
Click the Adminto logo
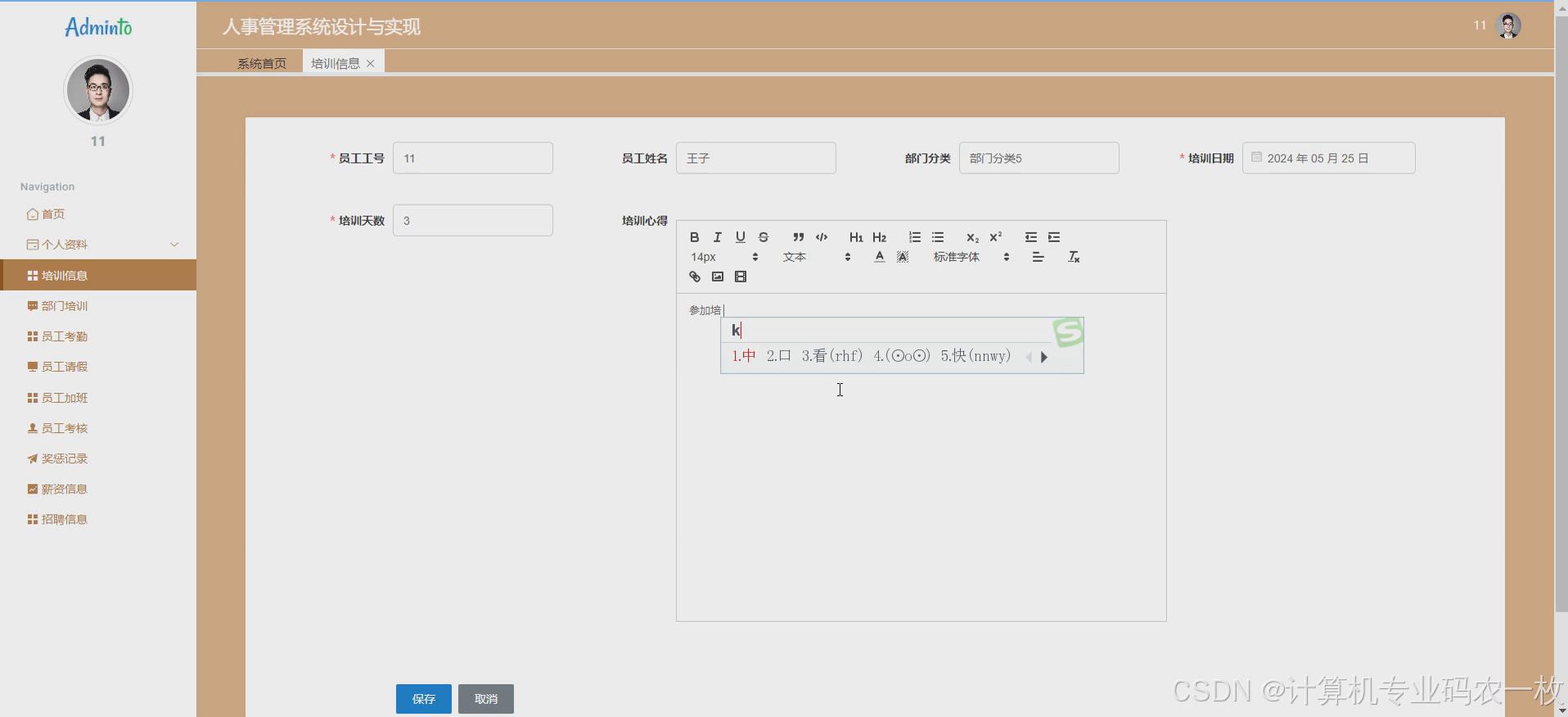(x=98, y=27)
